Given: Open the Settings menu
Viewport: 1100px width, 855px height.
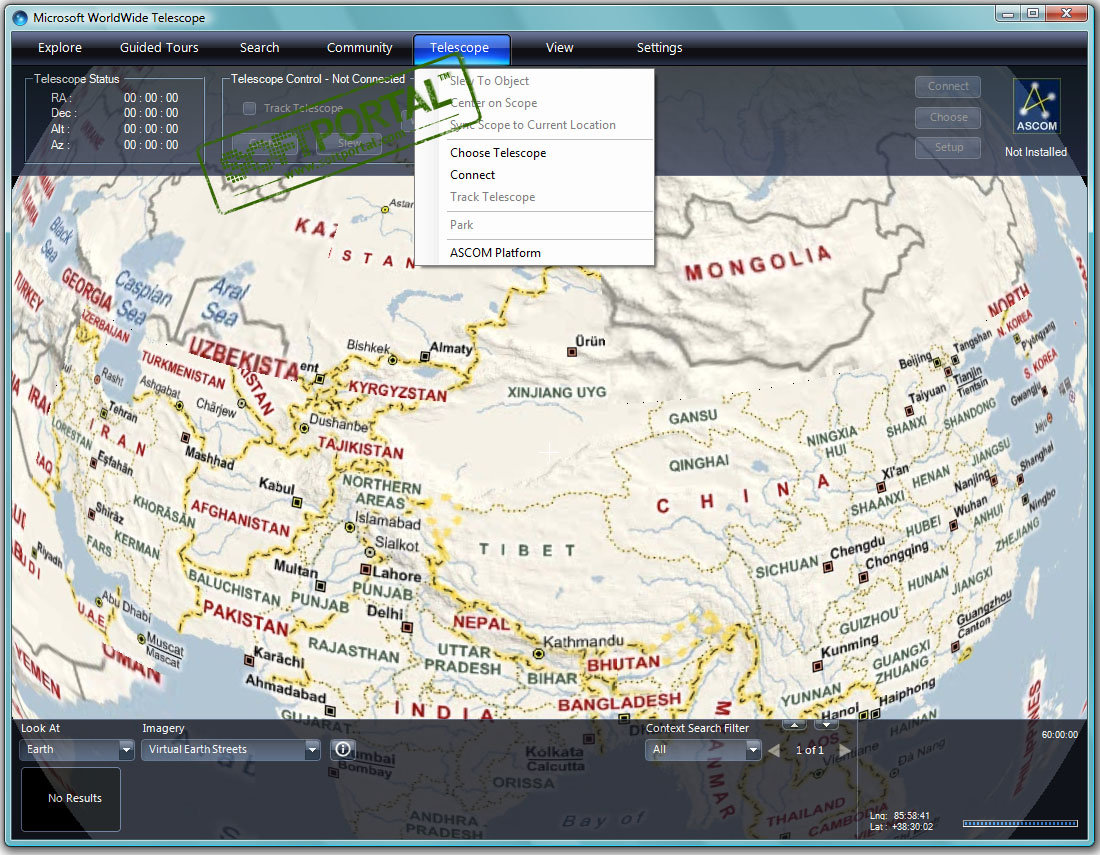Looking at the screenshot, I should click(659, 48).
